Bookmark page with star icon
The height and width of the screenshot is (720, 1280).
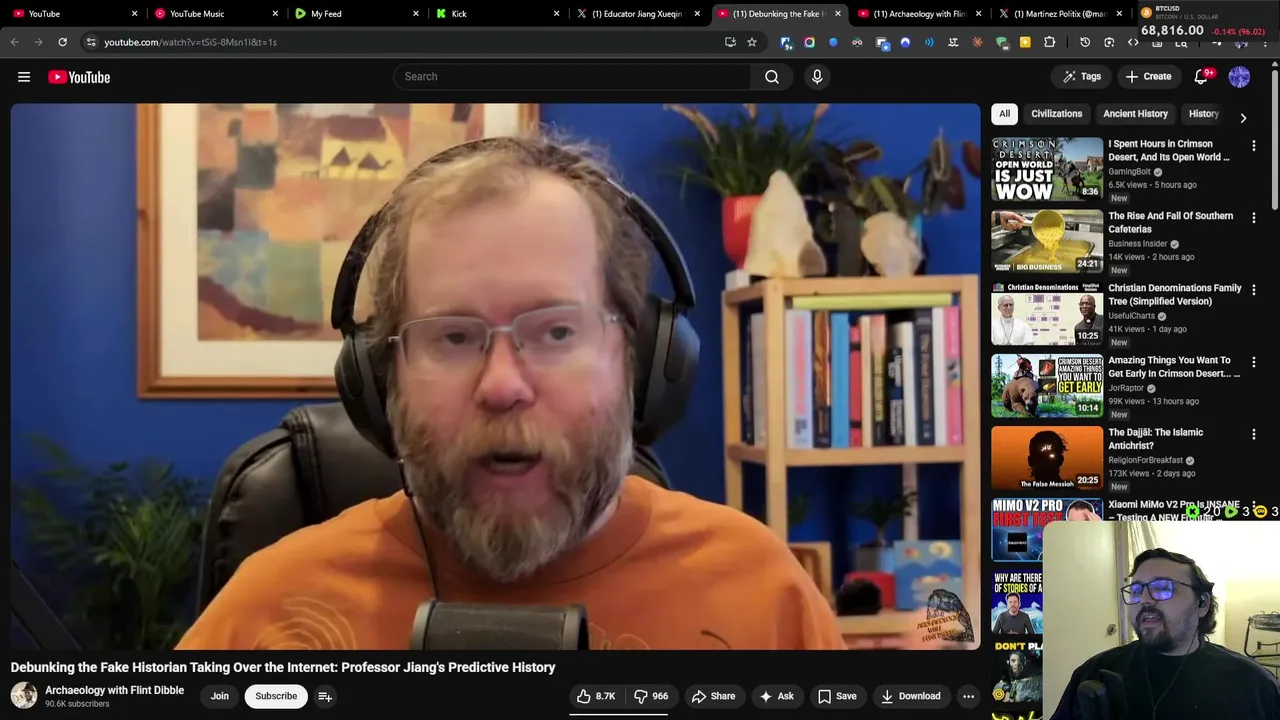752,42
